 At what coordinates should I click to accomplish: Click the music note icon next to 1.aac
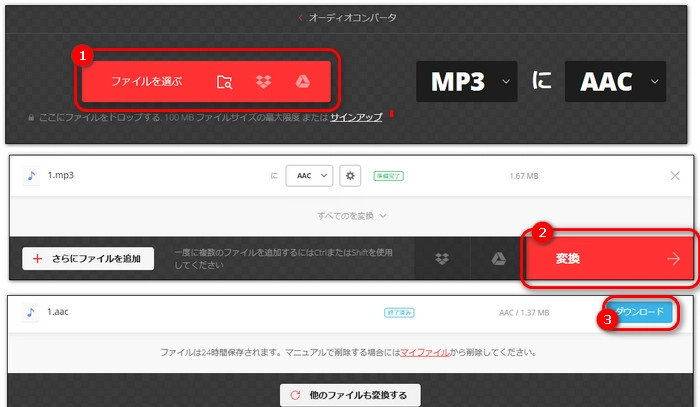pos(30,312)
